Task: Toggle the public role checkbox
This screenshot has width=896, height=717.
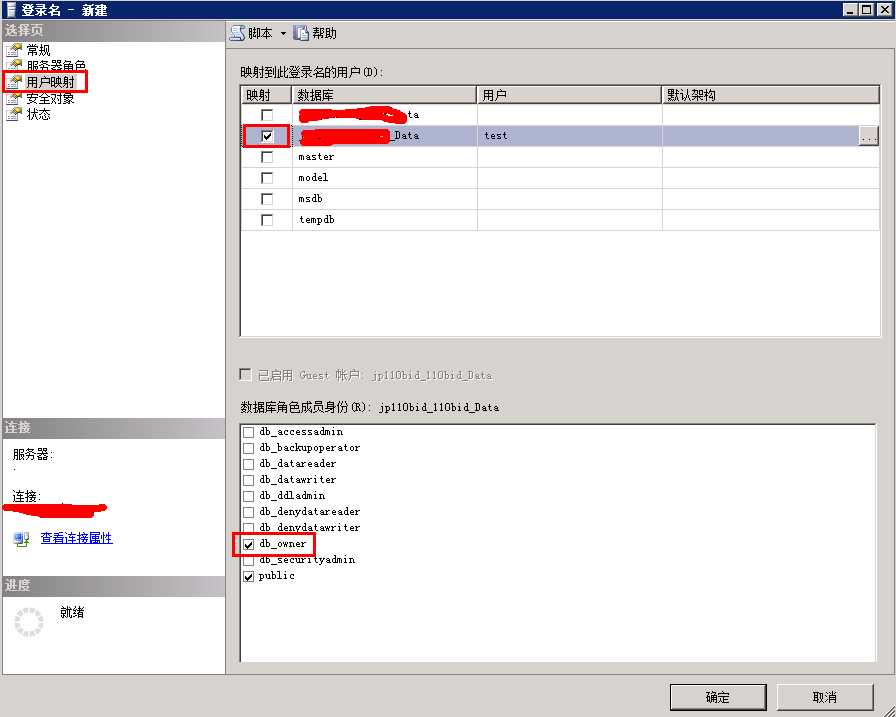Action: pyautogui.click(x=249, y=576)
